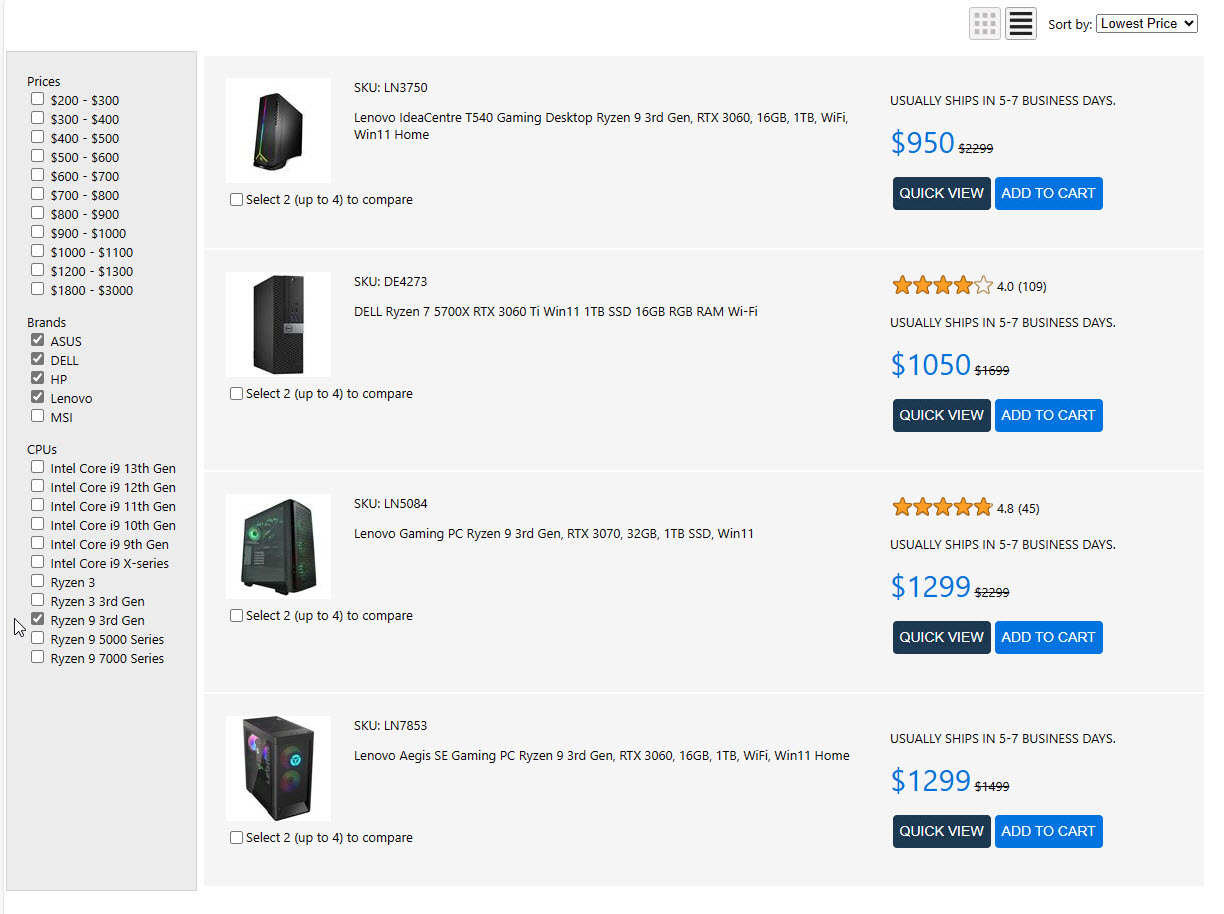Open DELL Ryzen 7 desktop thumbnail

278,324
